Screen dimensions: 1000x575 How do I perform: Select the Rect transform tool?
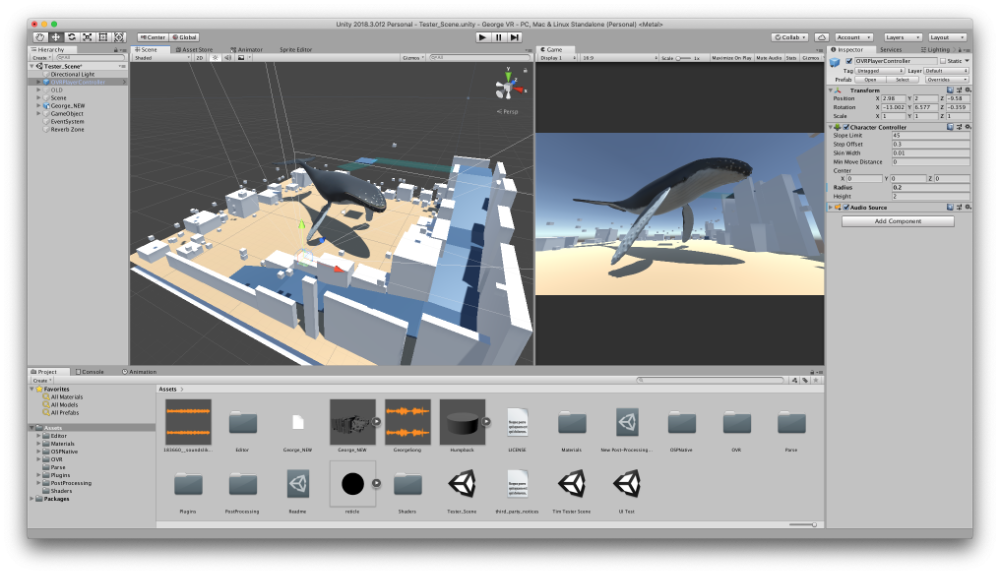(103, 37)
